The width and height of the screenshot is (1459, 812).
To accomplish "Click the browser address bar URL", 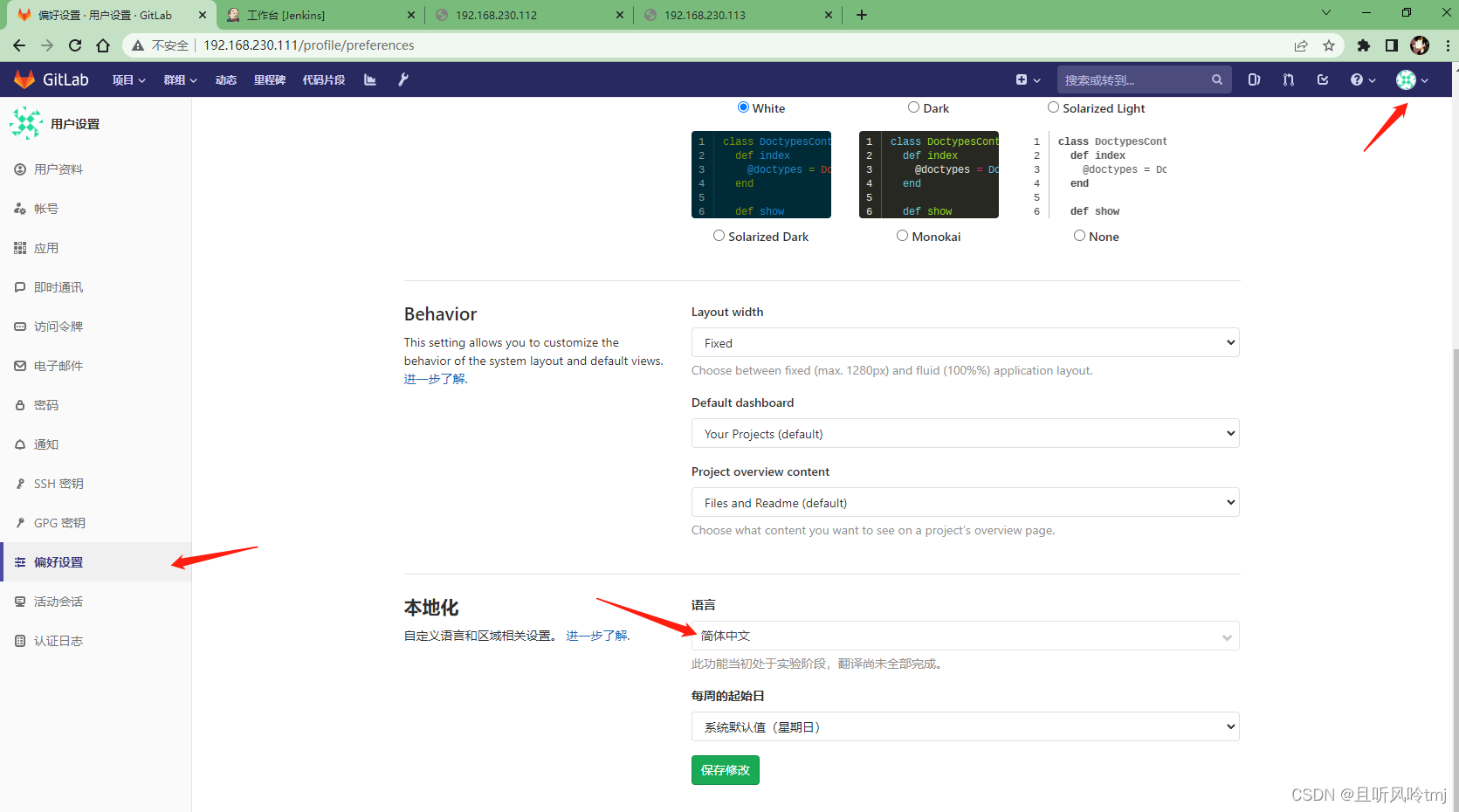I will tap(309, 45).
